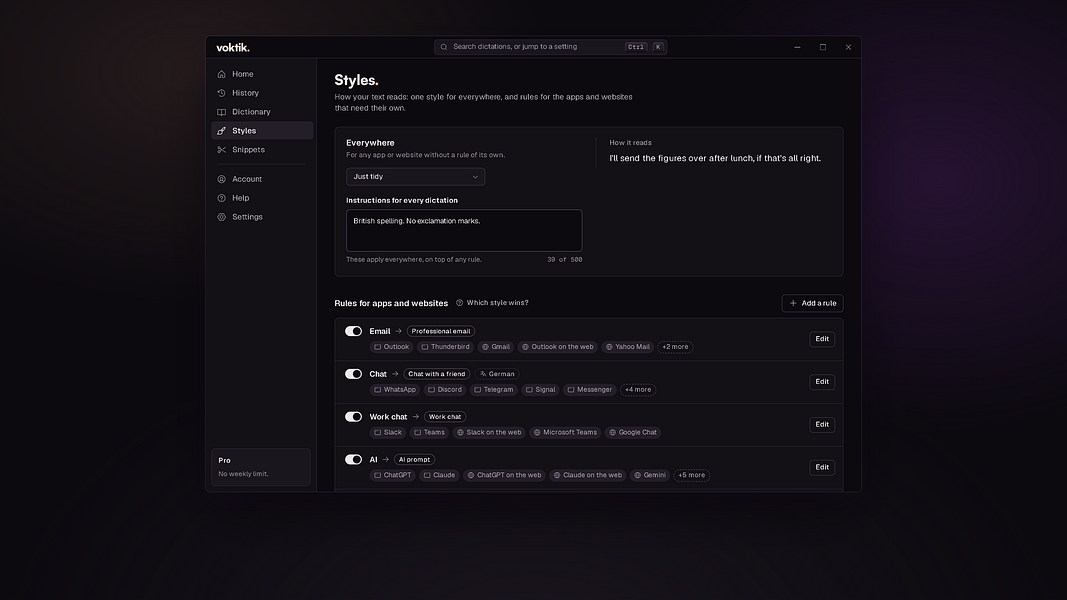The width and height of the screenshot is (1067, 600).
Task: Click the Google Chat website chip
Action: 633,433
